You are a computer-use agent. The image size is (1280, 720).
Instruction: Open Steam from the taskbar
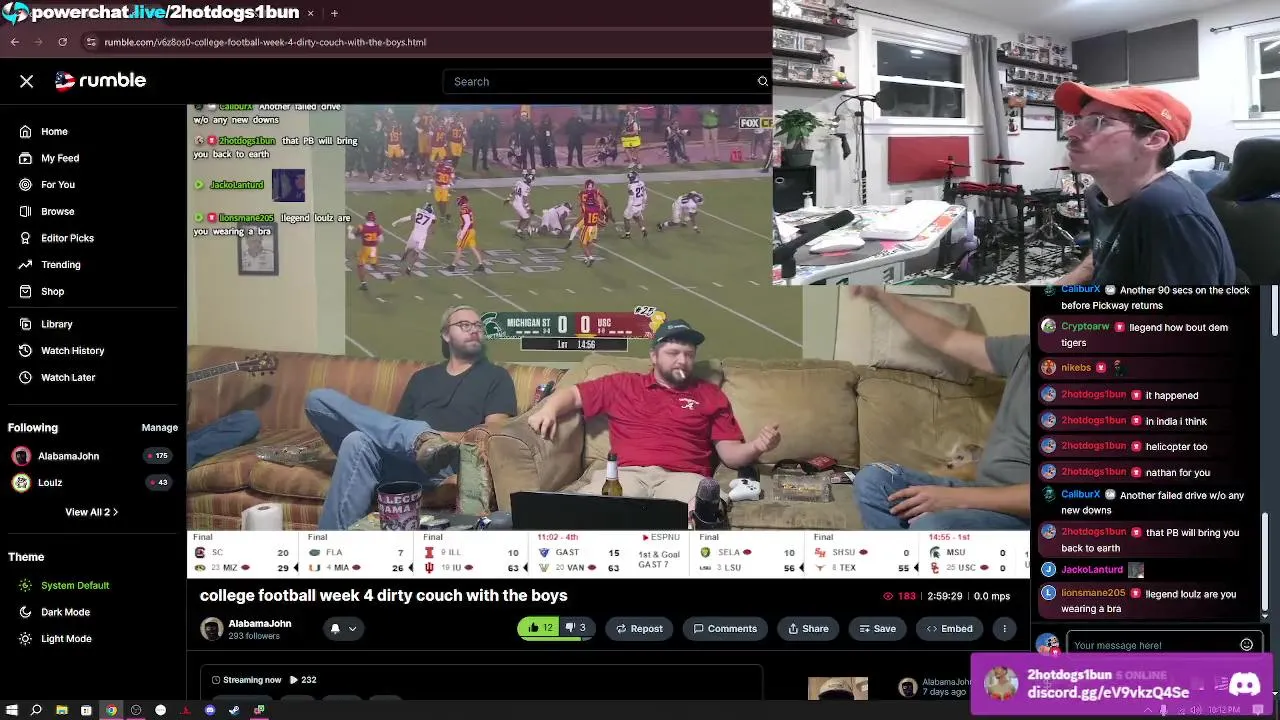pos(235,710)
